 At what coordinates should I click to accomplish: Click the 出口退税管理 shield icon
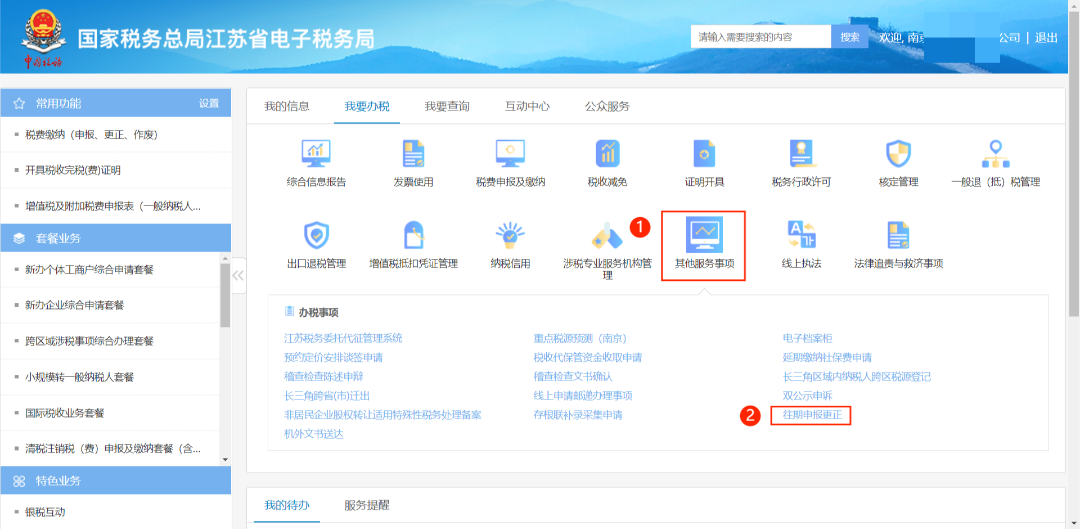coord(316,236)
